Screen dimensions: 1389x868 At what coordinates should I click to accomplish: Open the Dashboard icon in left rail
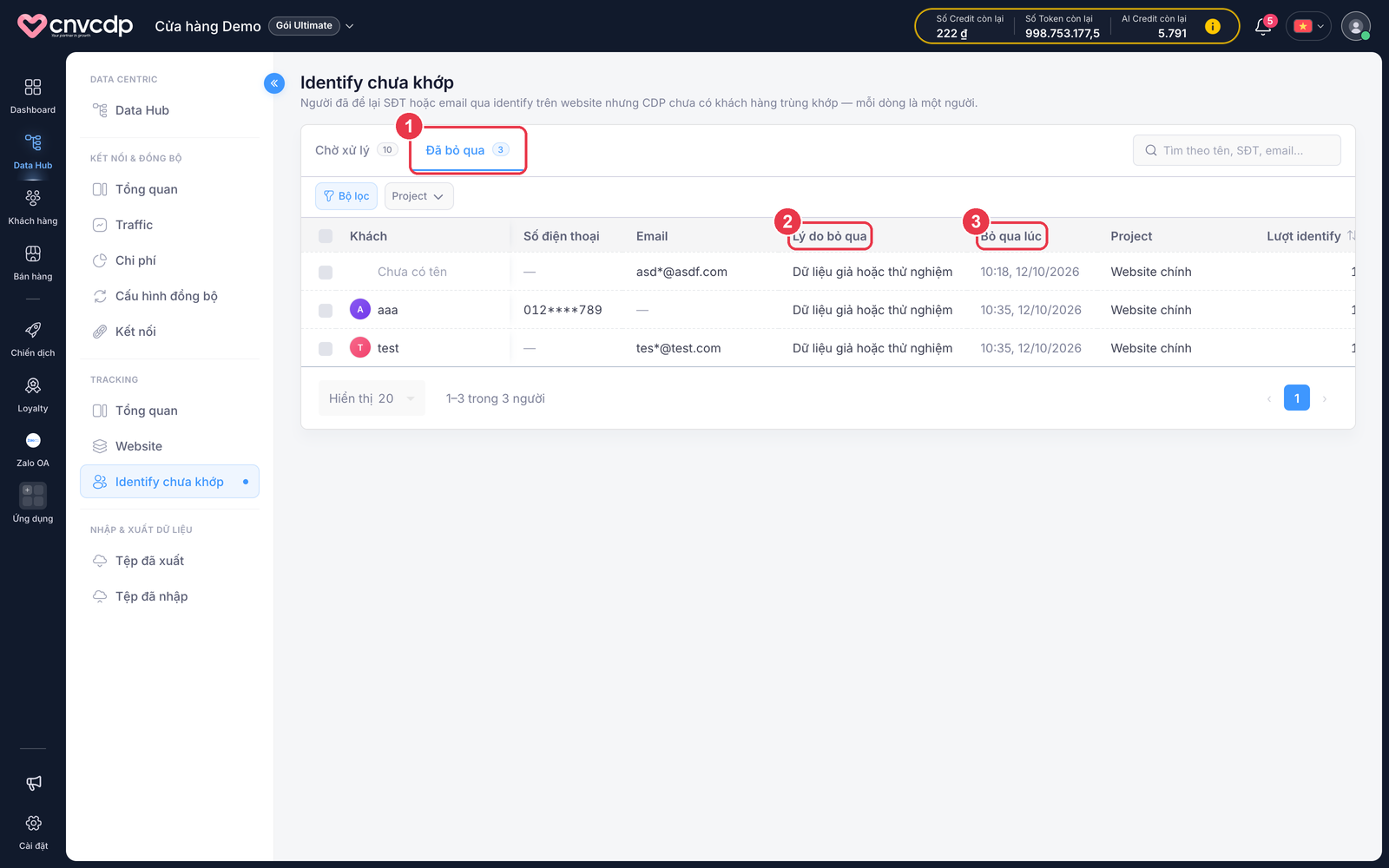(33, 87)
